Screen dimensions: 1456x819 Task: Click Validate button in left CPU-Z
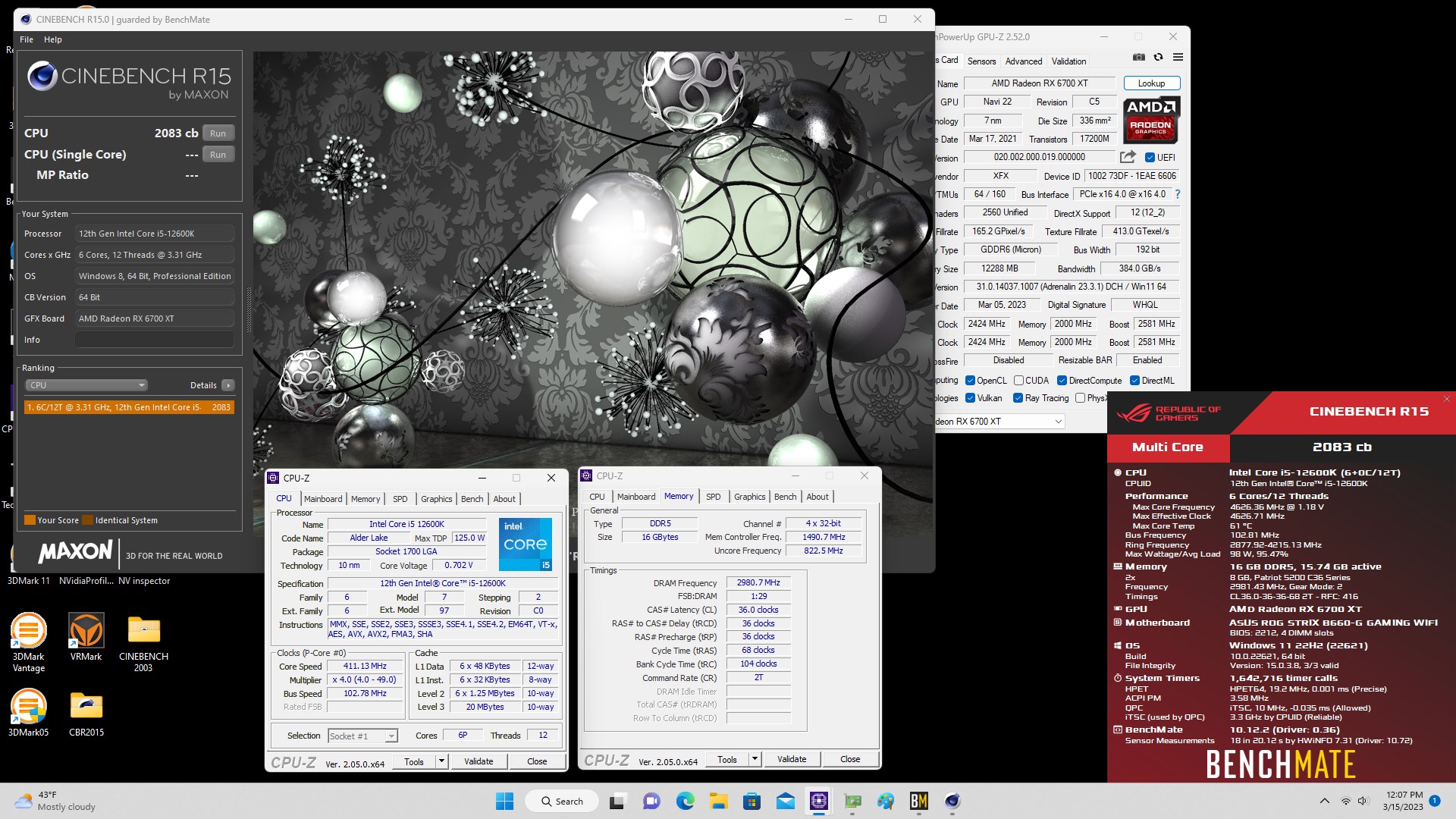pyautogui.click(x=479, y=761)
